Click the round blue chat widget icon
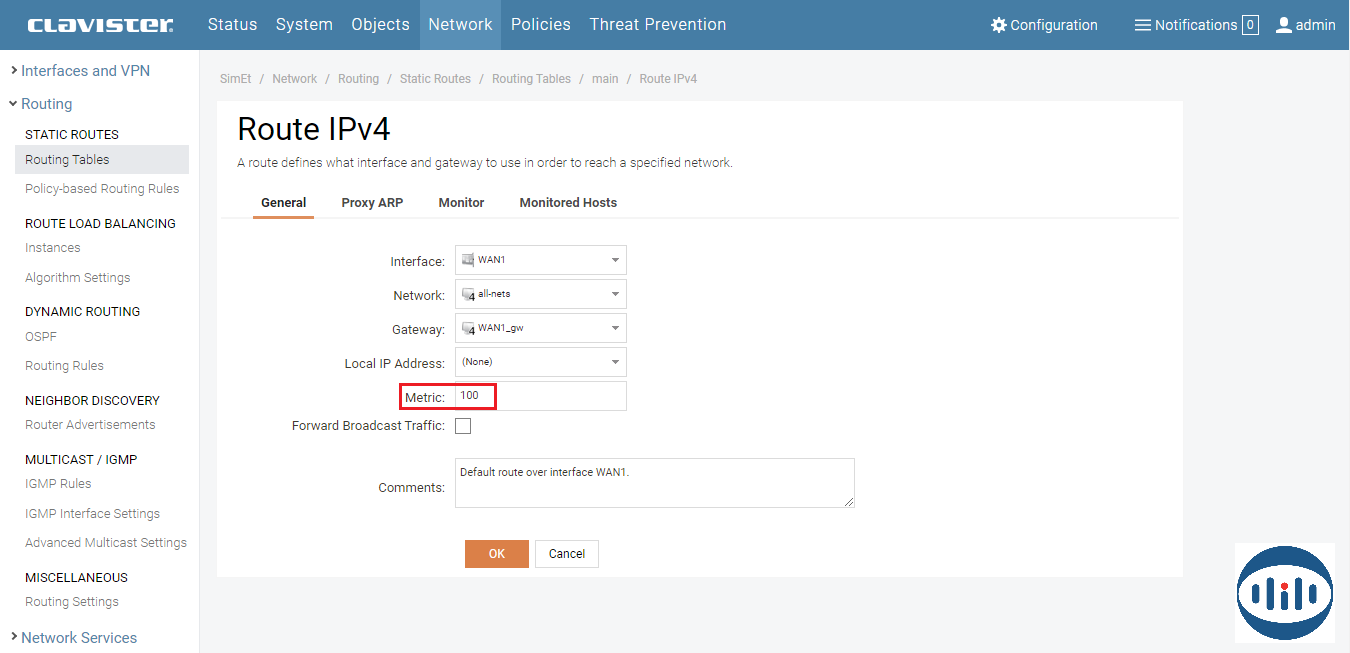 point(1284,593)
